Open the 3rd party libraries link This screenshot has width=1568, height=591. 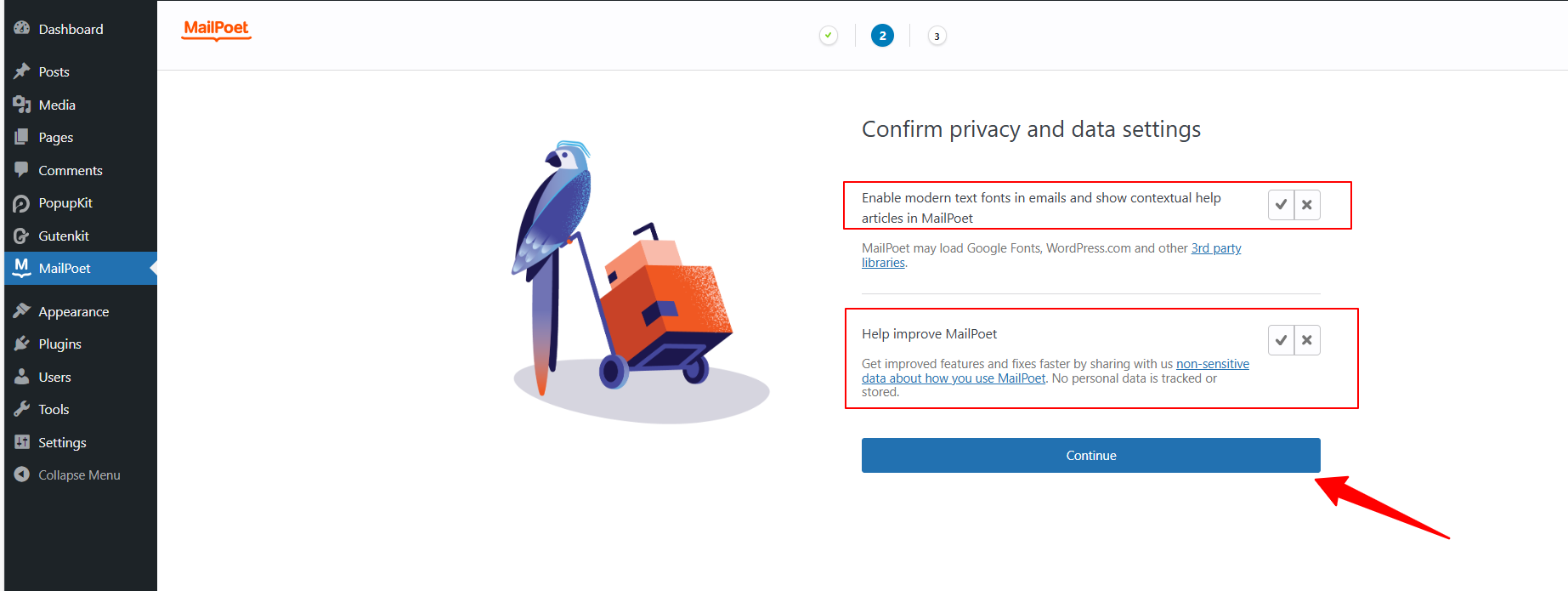click(x=1215, y=248)
